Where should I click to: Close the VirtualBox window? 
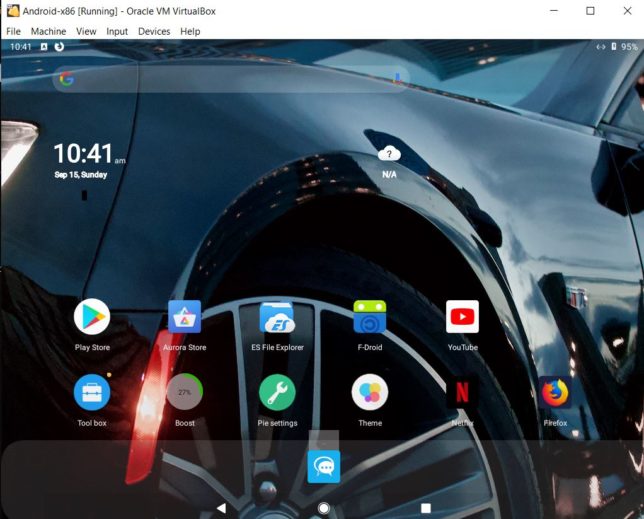pyautogui.click(x=627, y=11)
